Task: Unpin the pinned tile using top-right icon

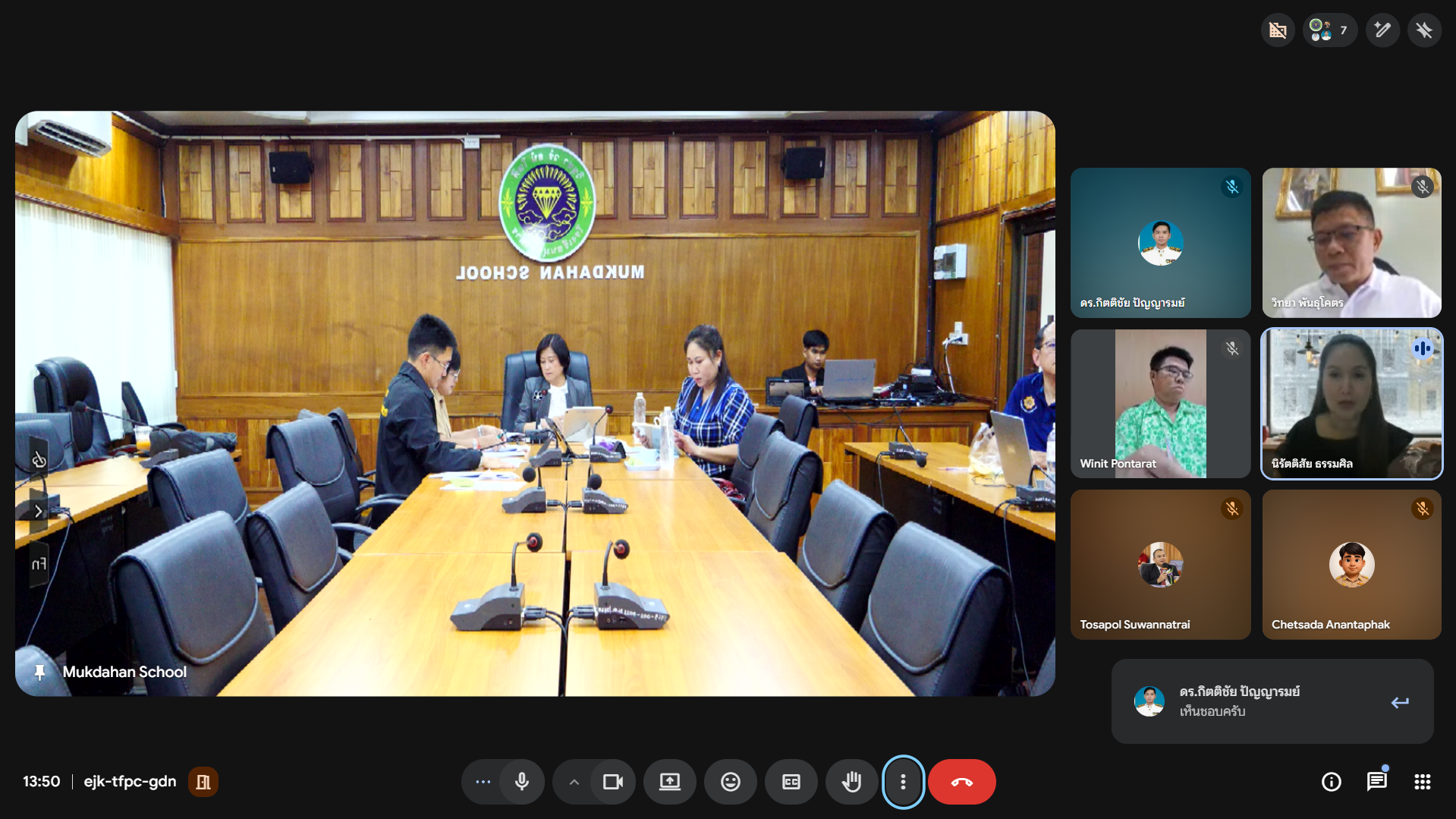Action: pos(1423,30)
